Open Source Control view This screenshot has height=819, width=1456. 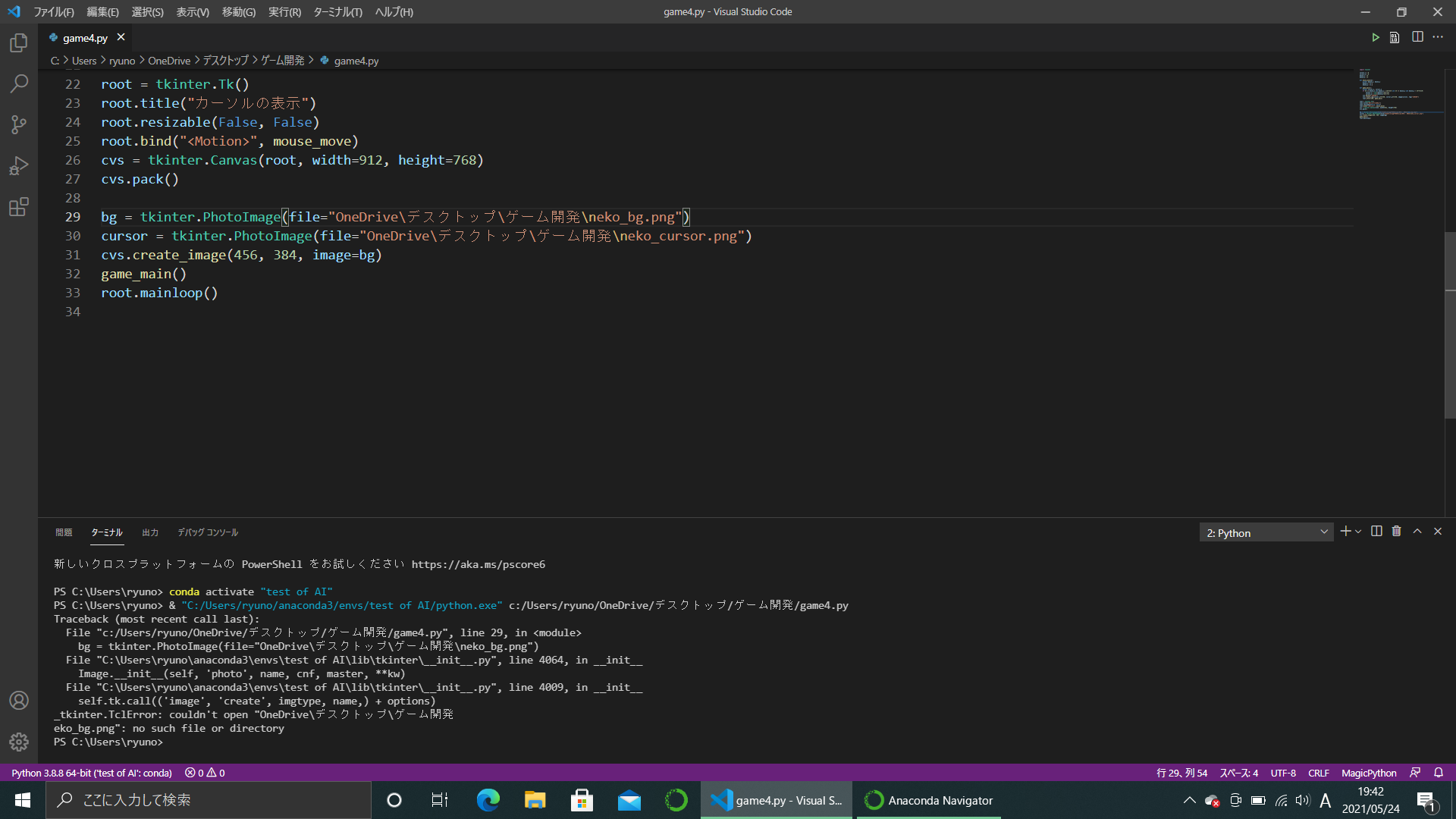point(19,124)
